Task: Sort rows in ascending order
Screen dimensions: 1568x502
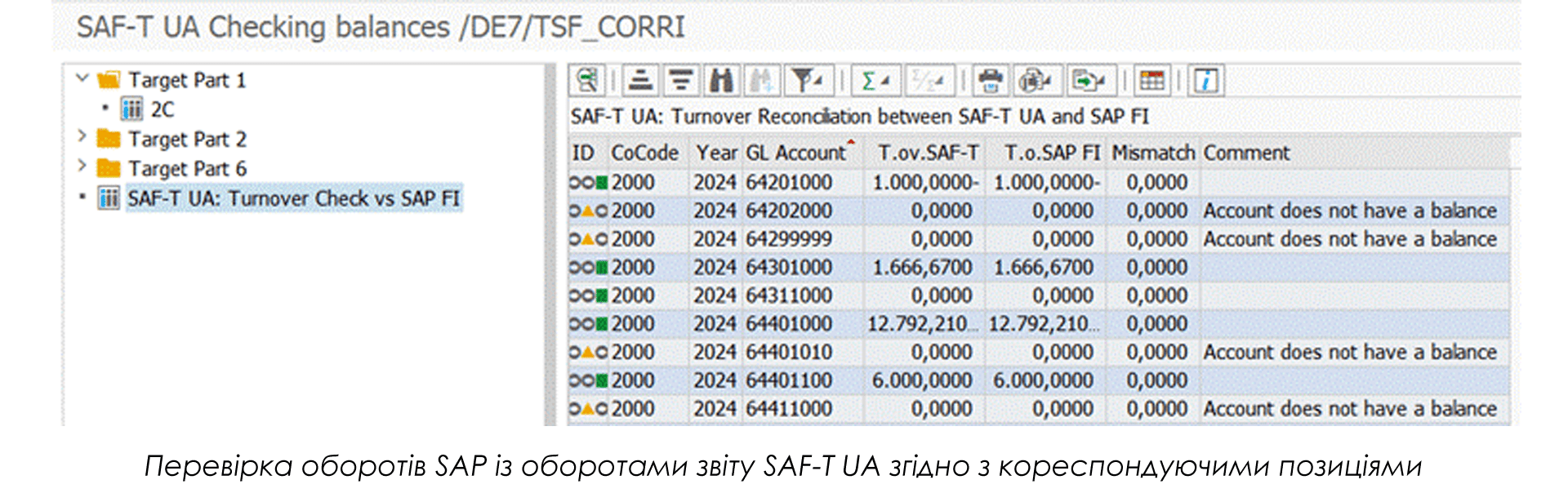Action: tap(641, 80)
